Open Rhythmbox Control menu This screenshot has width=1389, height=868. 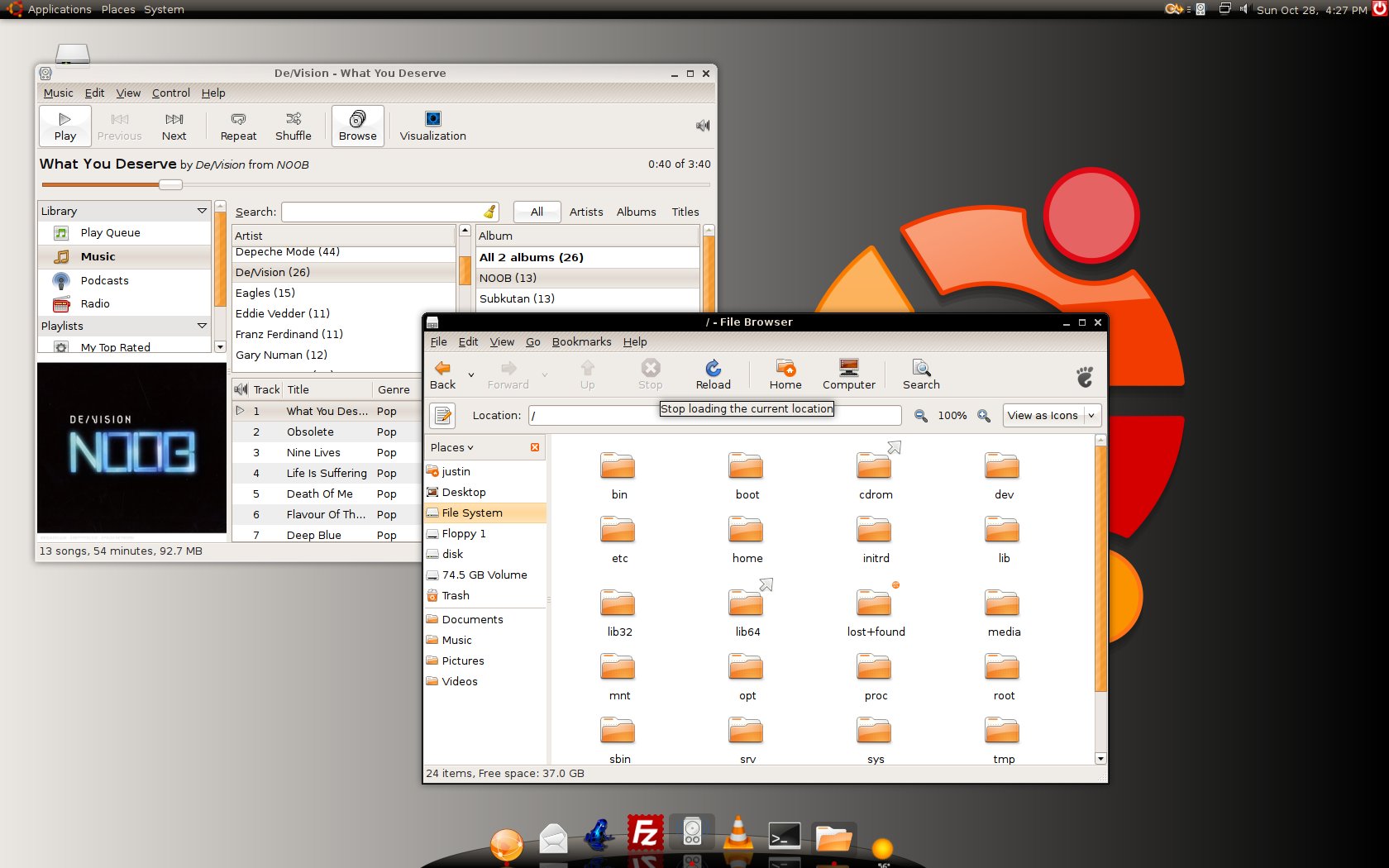(171, 93)
